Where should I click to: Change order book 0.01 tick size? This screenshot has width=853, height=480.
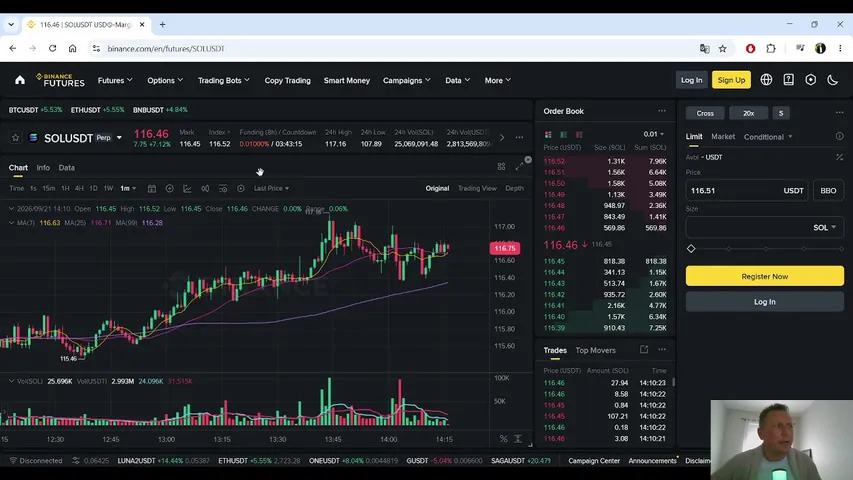(653, 134)
